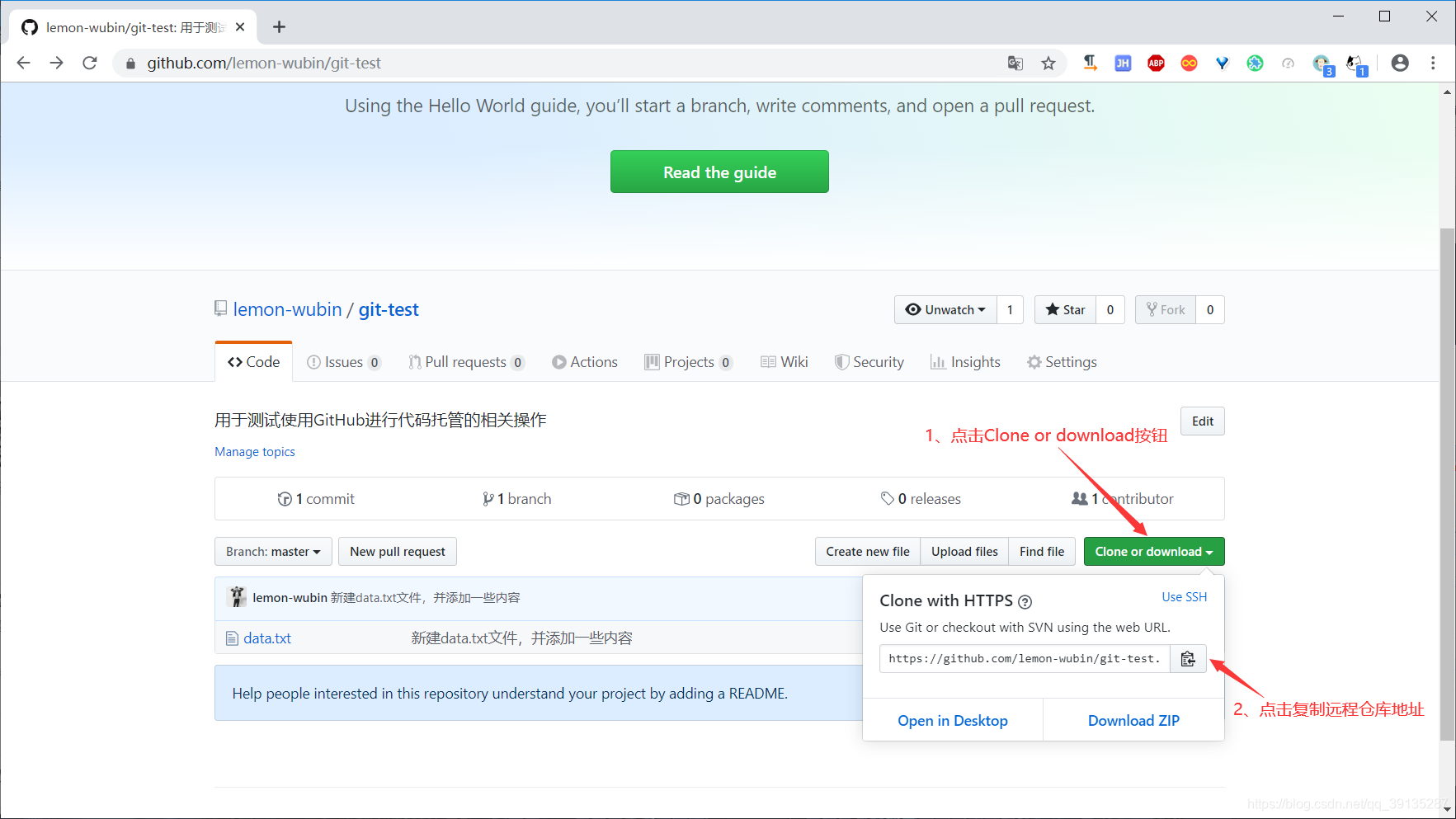Click Read the guide button

pos(719,172)
